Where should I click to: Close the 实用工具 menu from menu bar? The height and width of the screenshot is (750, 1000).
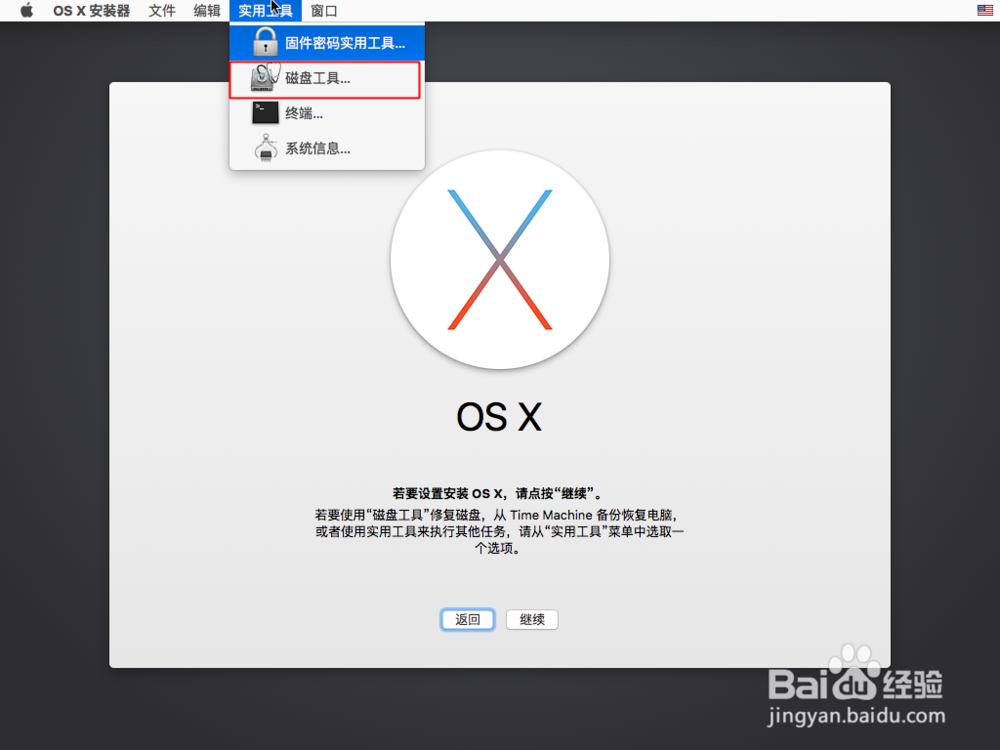coord(265,11)
